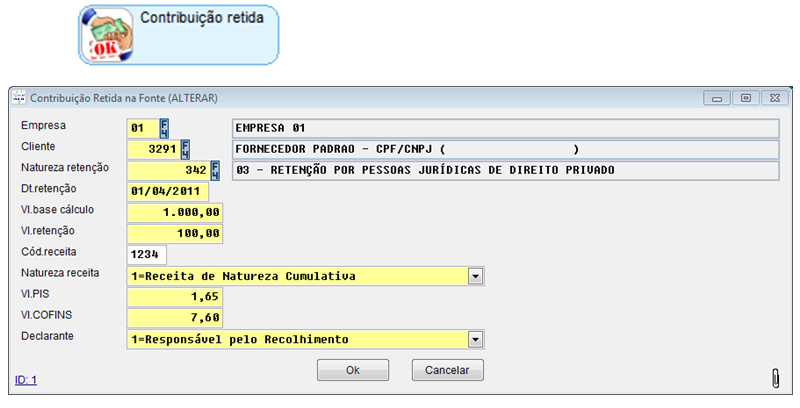Open the ID: 1 link
The image size is (800, 408).
[x=26, y=380]
